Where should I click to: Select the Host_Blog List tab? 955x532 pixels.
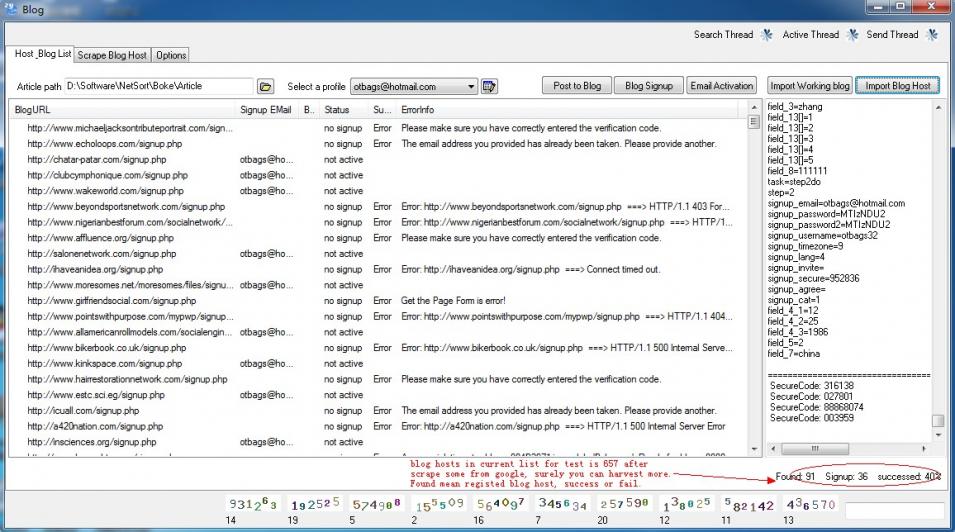click(x=42, y=54)
